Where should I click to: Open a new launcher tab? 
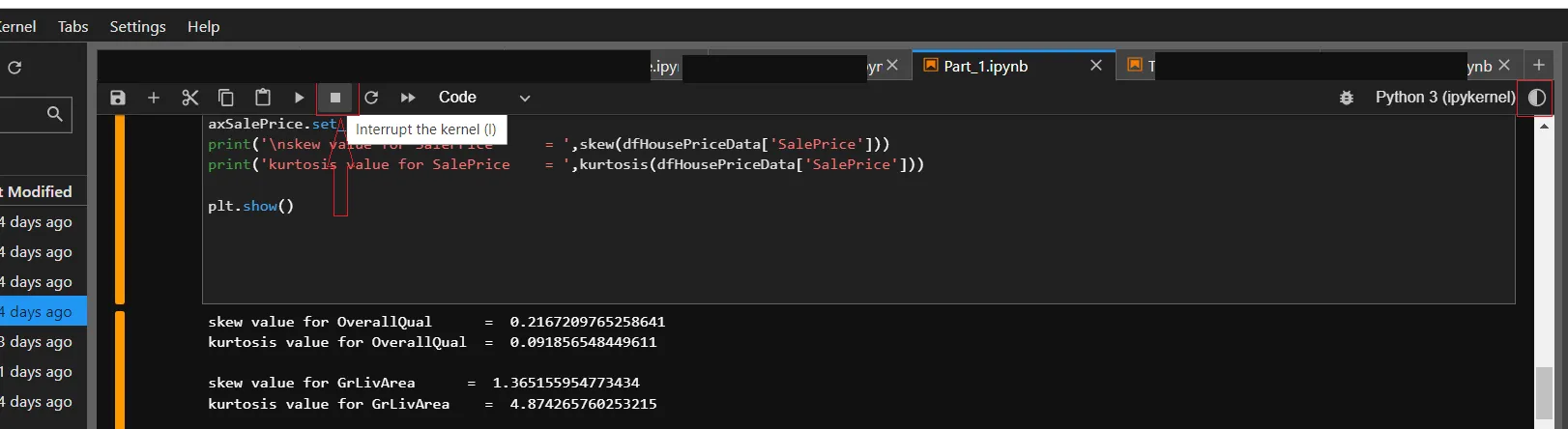[x=1539, y=65]
